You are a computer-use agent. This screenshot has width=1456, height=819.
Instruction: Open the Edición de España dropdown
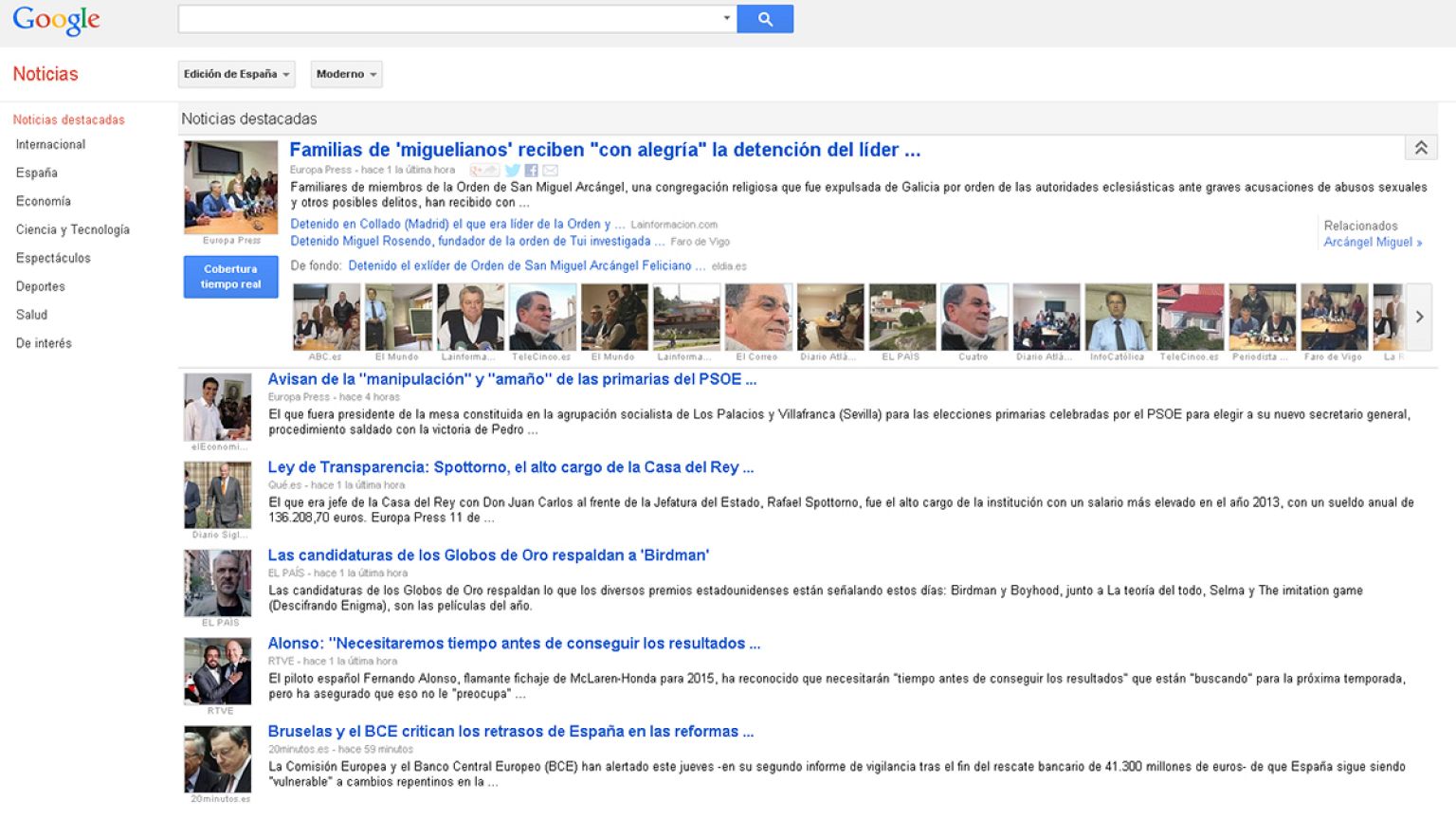236,74
